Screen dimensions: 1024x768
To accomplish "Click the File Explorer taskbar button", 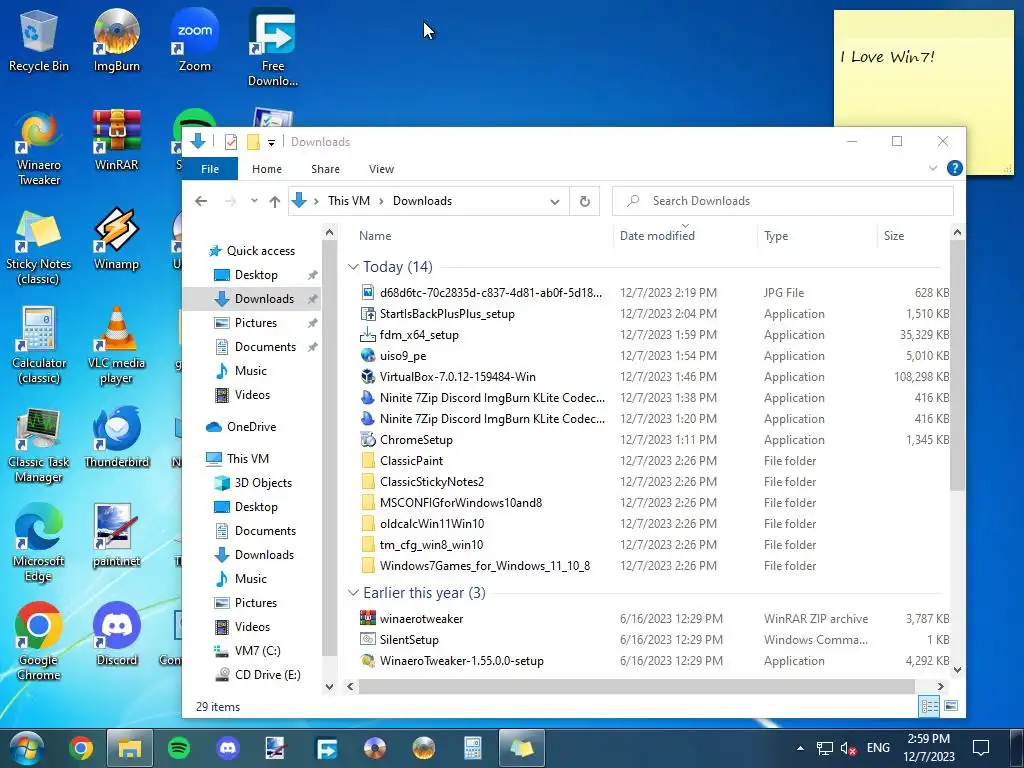I will pos(130,748).
